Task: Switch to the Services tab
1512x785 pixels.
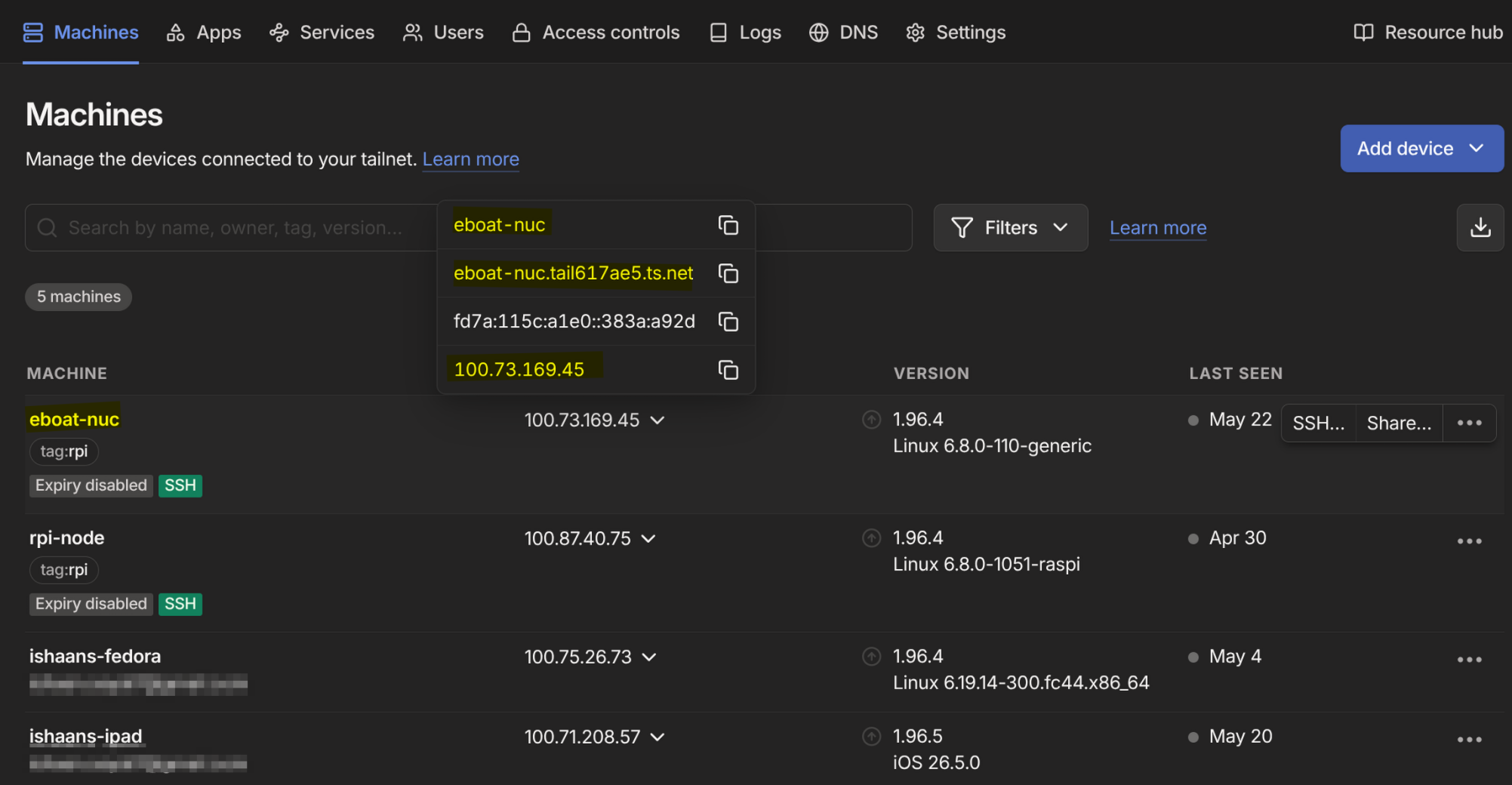Action: coord(322,32)
